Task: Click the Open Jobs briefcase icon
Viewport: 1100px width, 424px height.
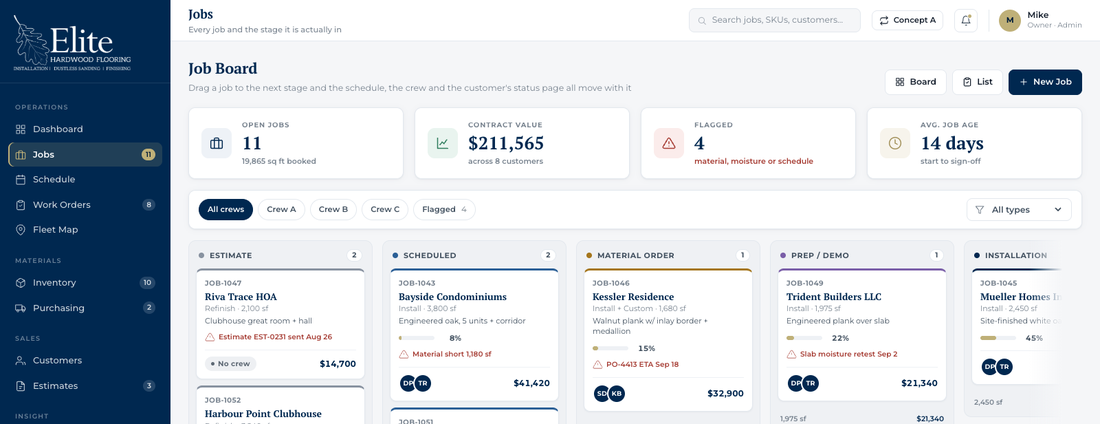Action: tap(217, 143)
